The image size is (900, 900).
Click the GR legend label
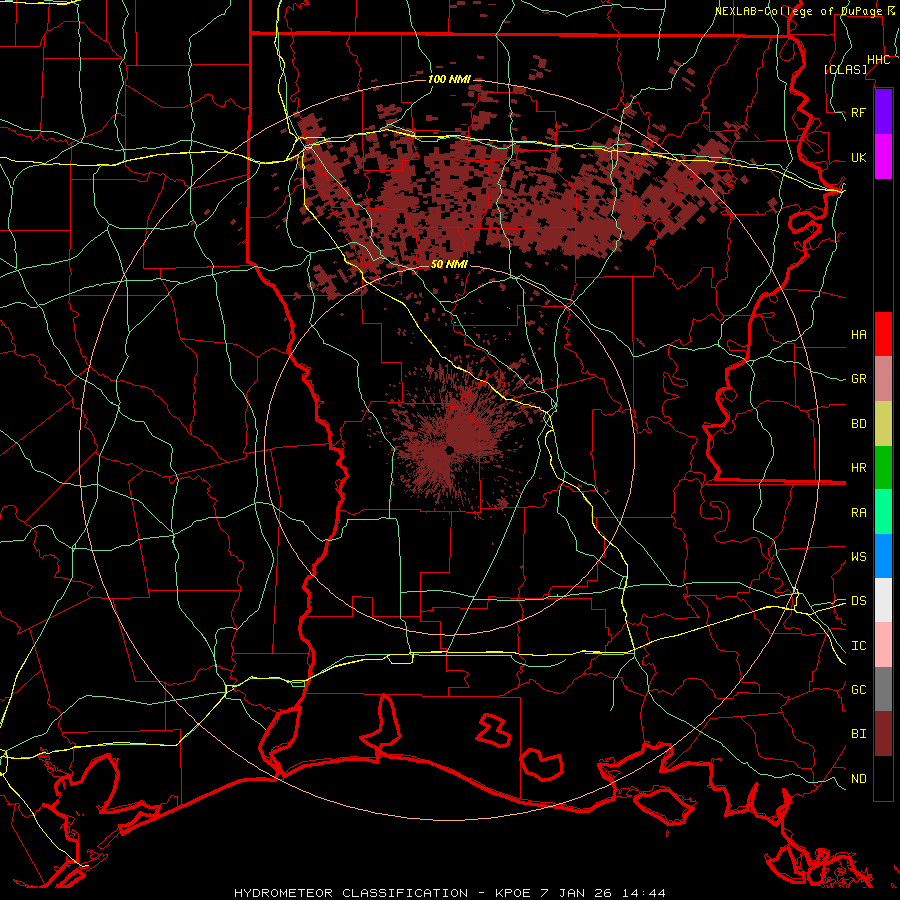tap(859, 379)
